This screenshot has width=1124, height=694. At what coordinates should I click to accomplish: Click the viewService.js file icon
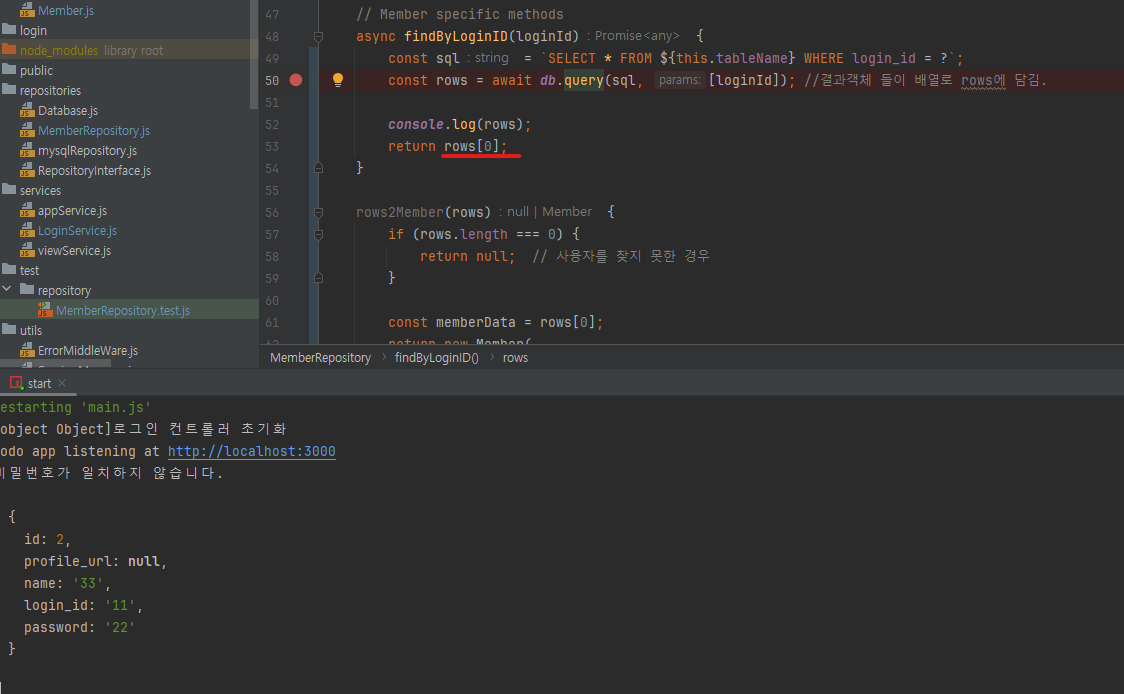pos(27,251)
